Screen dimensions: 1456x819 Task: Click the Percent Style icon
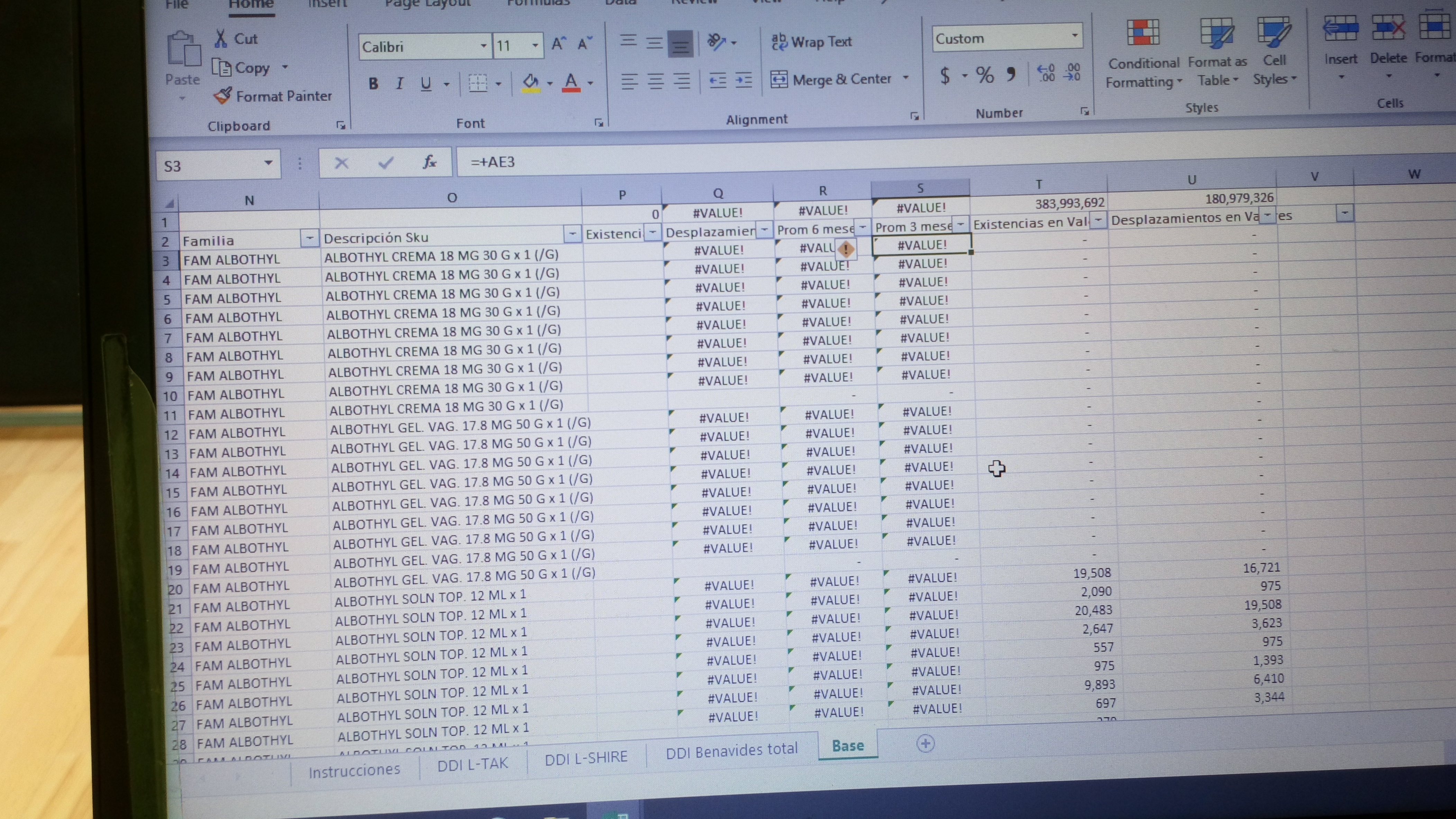tap(985, 75)
